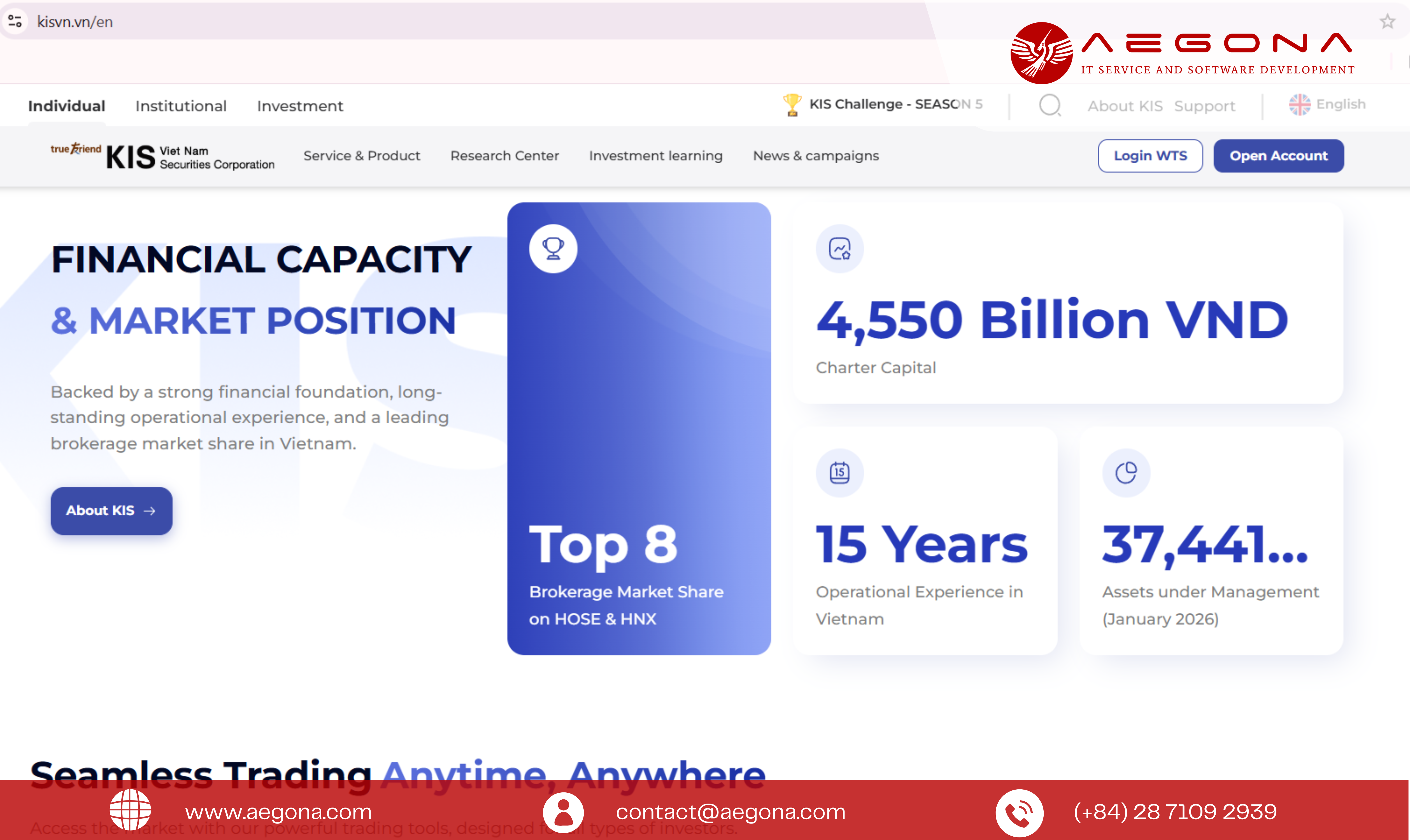This screenshot has width=1410, height=840.
Task: Expand the Service & Product menu
Action: pos(362,156)
